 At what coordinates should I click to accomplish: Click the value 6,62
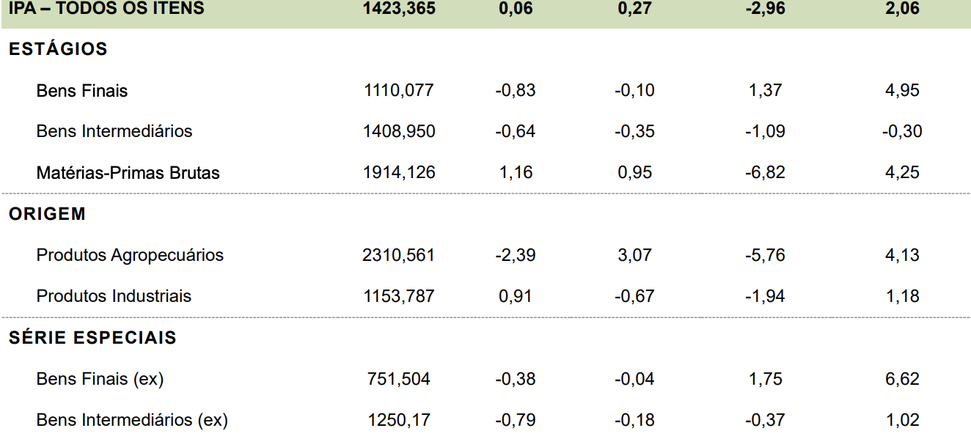(x=902, y=378)
